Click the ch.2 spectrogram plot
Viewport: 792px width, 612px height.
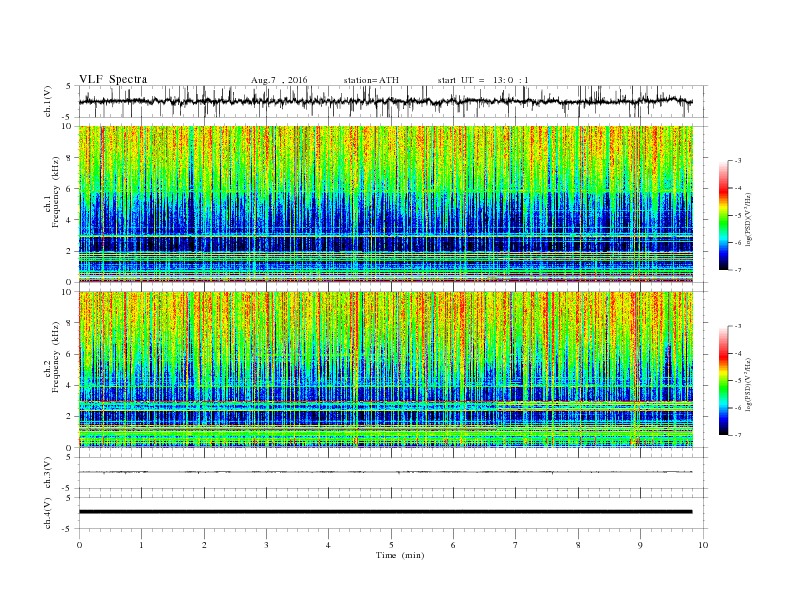point(386,370)
